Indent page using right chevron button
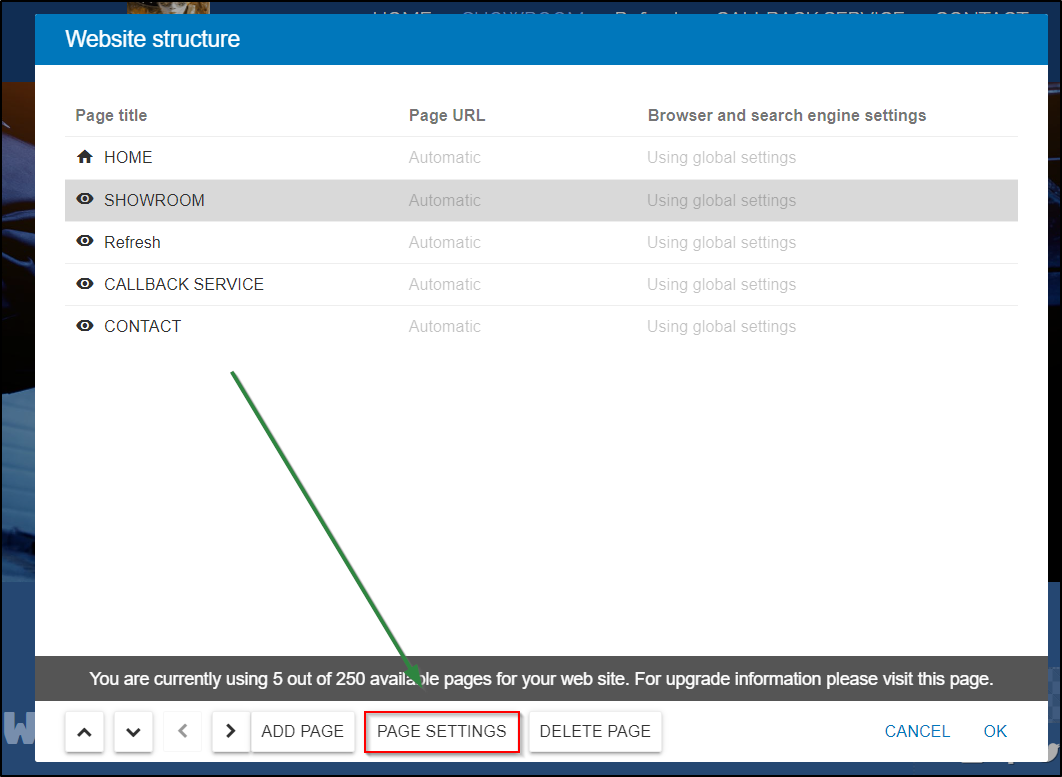 [x=231, y=731]
